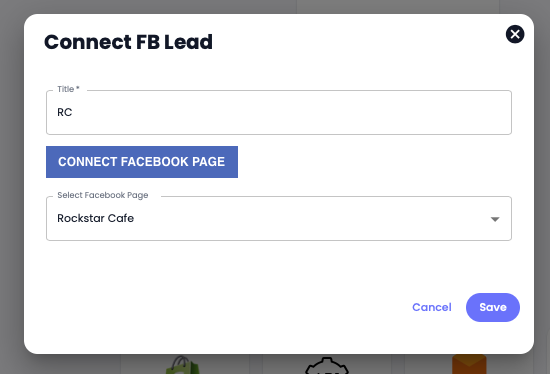This screenshot has width=550, height=374.
Task: Open the Select Facebook Page dropdown
Action: click(x=279, y=218)
